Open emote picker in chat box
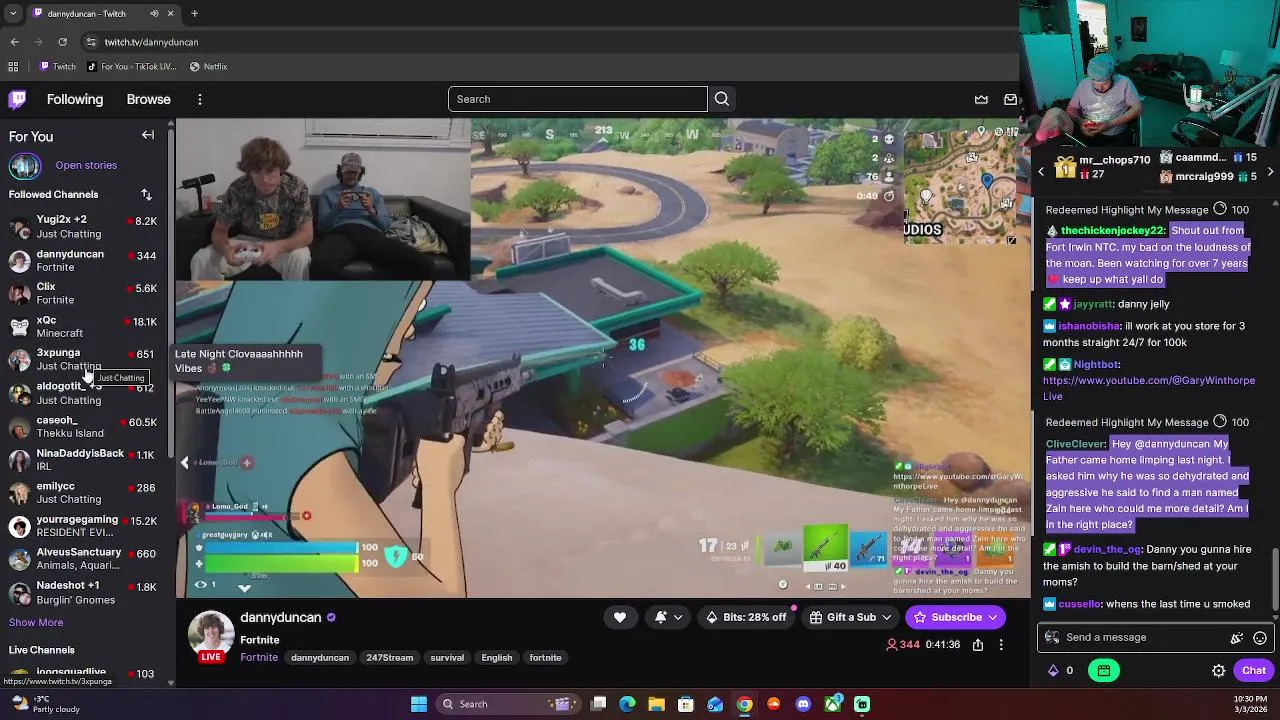This screenshot has width=1280, height=720. [1260, 637]
